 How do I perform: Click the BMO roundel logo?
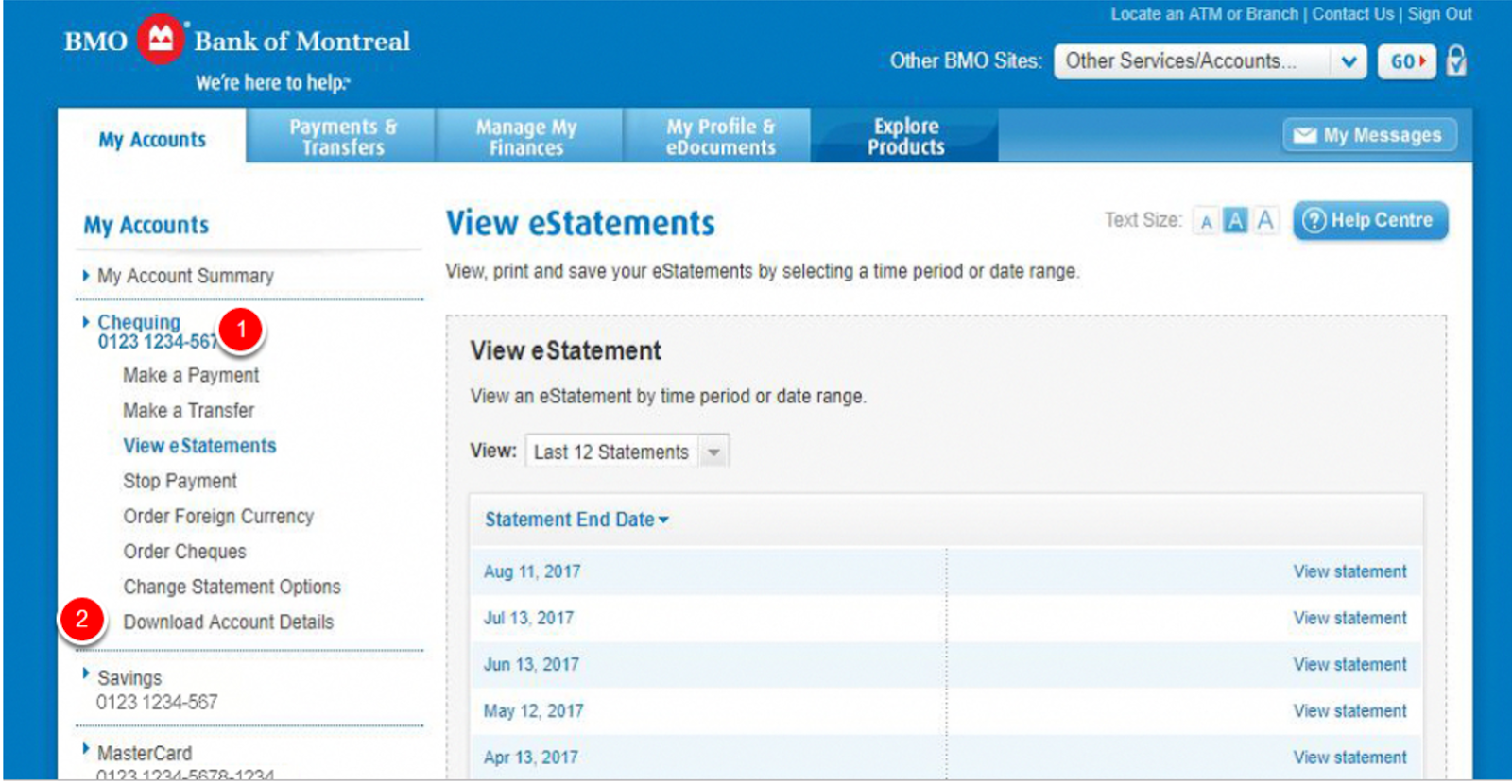[160, 40]
